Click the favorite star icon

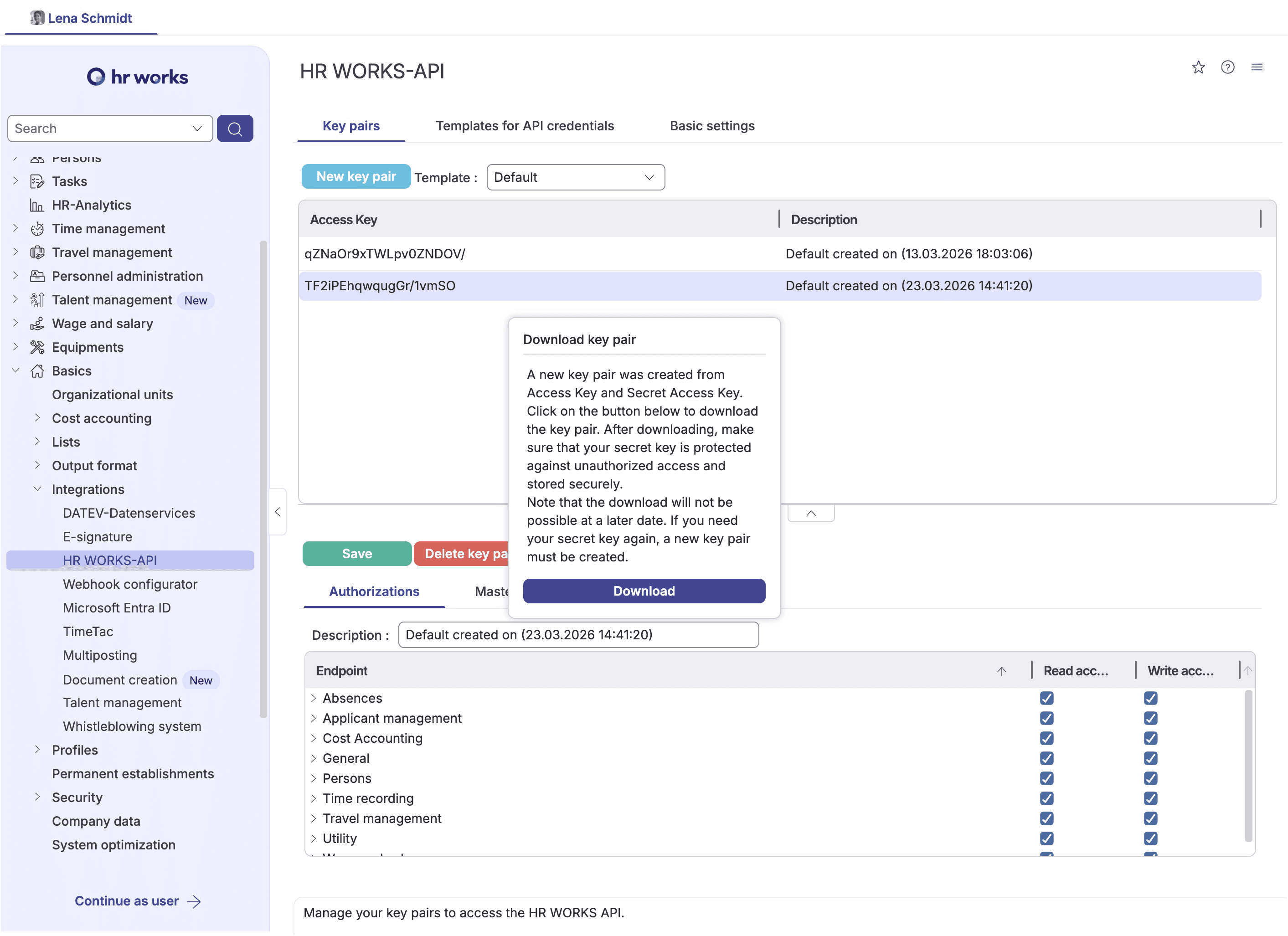1198,67
